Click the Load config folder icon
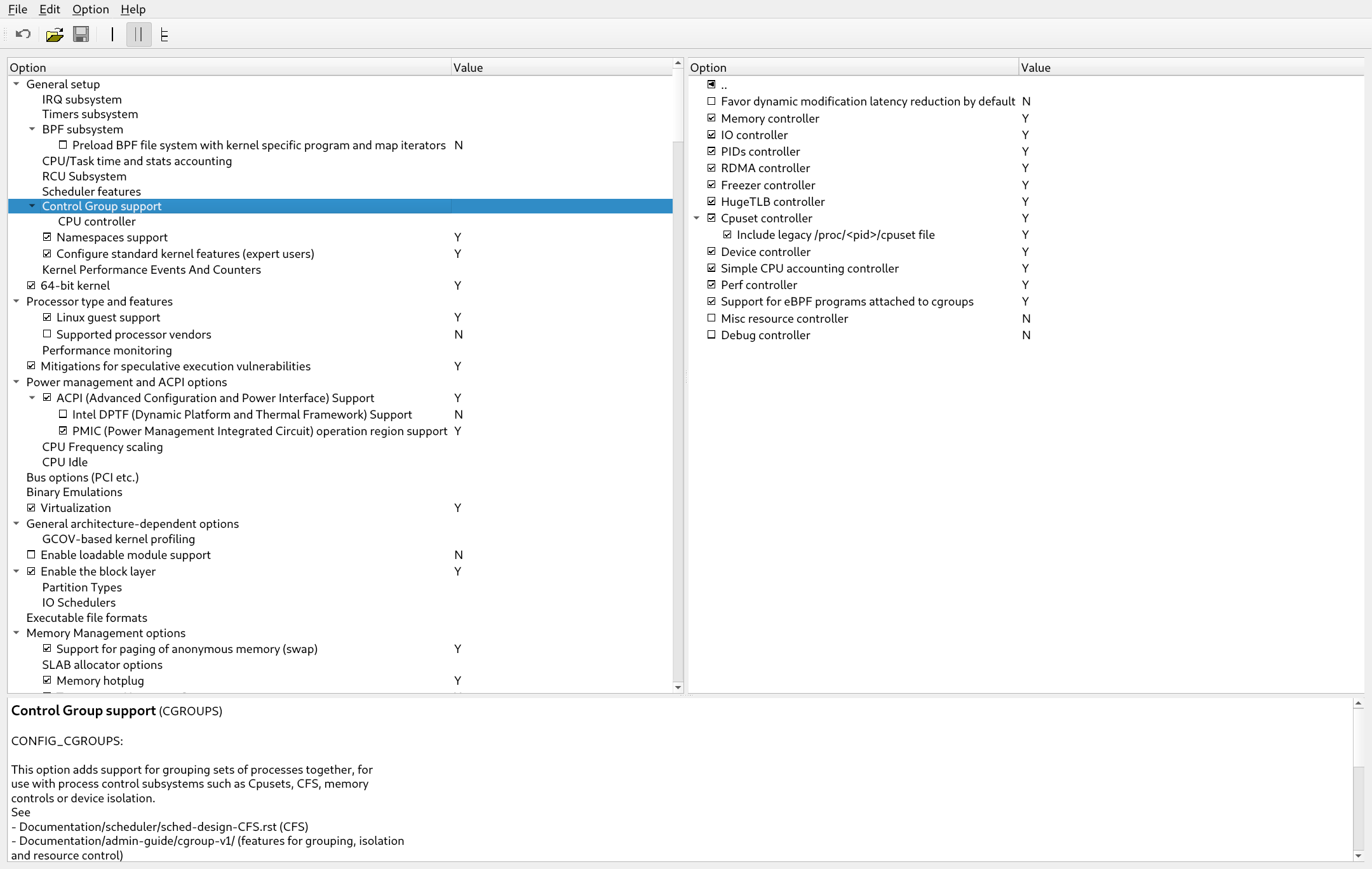Image resolution: width=1372 pixels, height=869 pixels. 55,34
